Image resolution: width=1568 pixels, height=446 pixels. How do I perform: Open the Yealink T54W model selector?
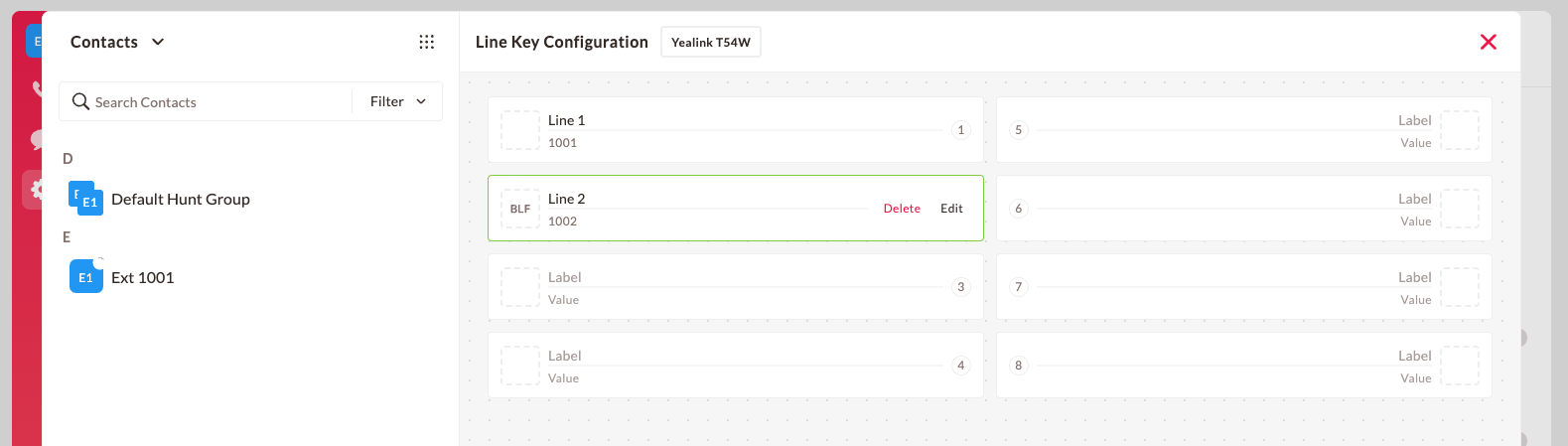pyautogui.click(x=711, y=42)
